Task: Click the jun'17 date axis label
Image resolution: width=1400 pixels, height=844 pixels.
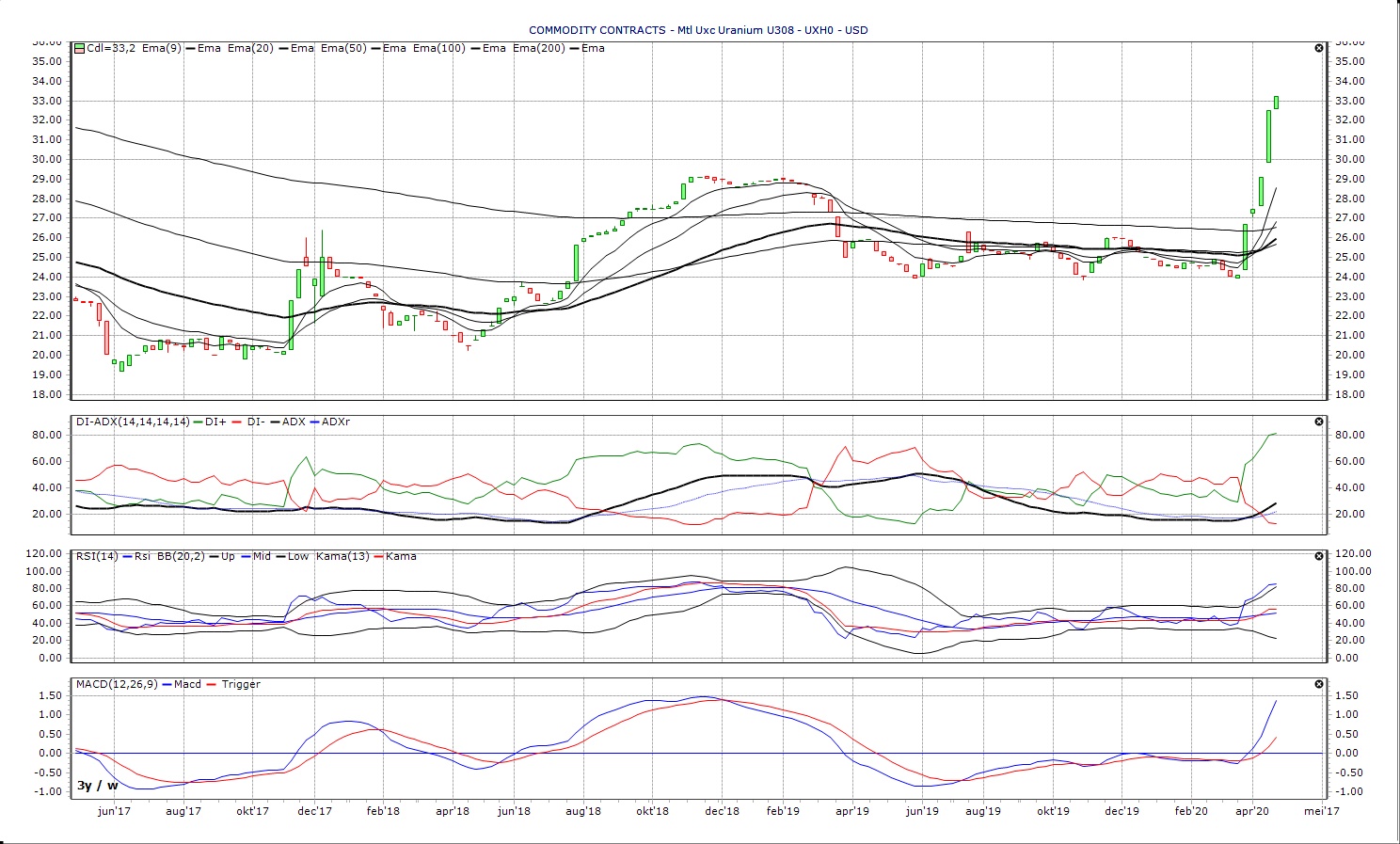Action: point(114,811)
